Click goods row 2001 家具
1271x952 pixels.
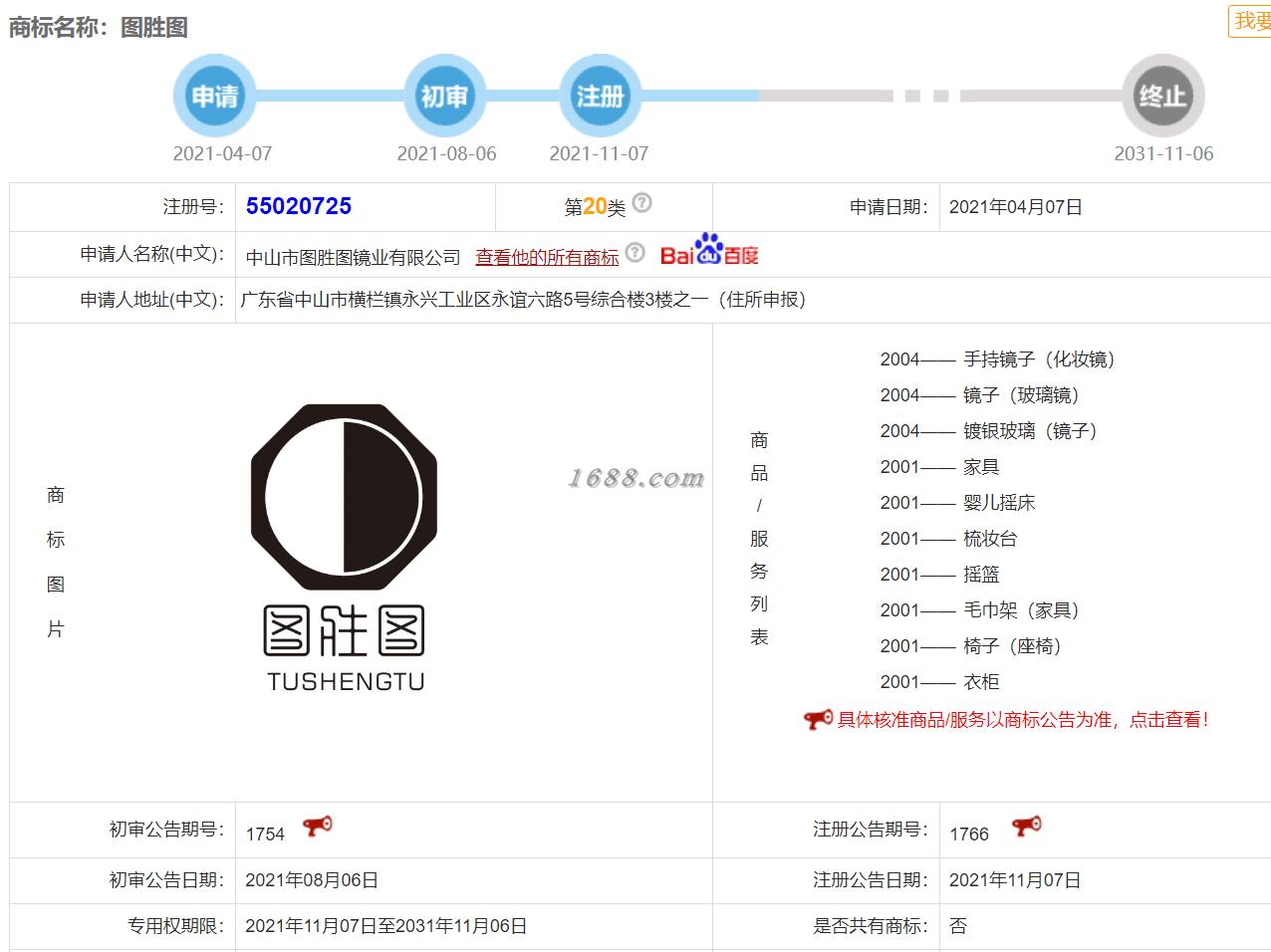point(939,467)
